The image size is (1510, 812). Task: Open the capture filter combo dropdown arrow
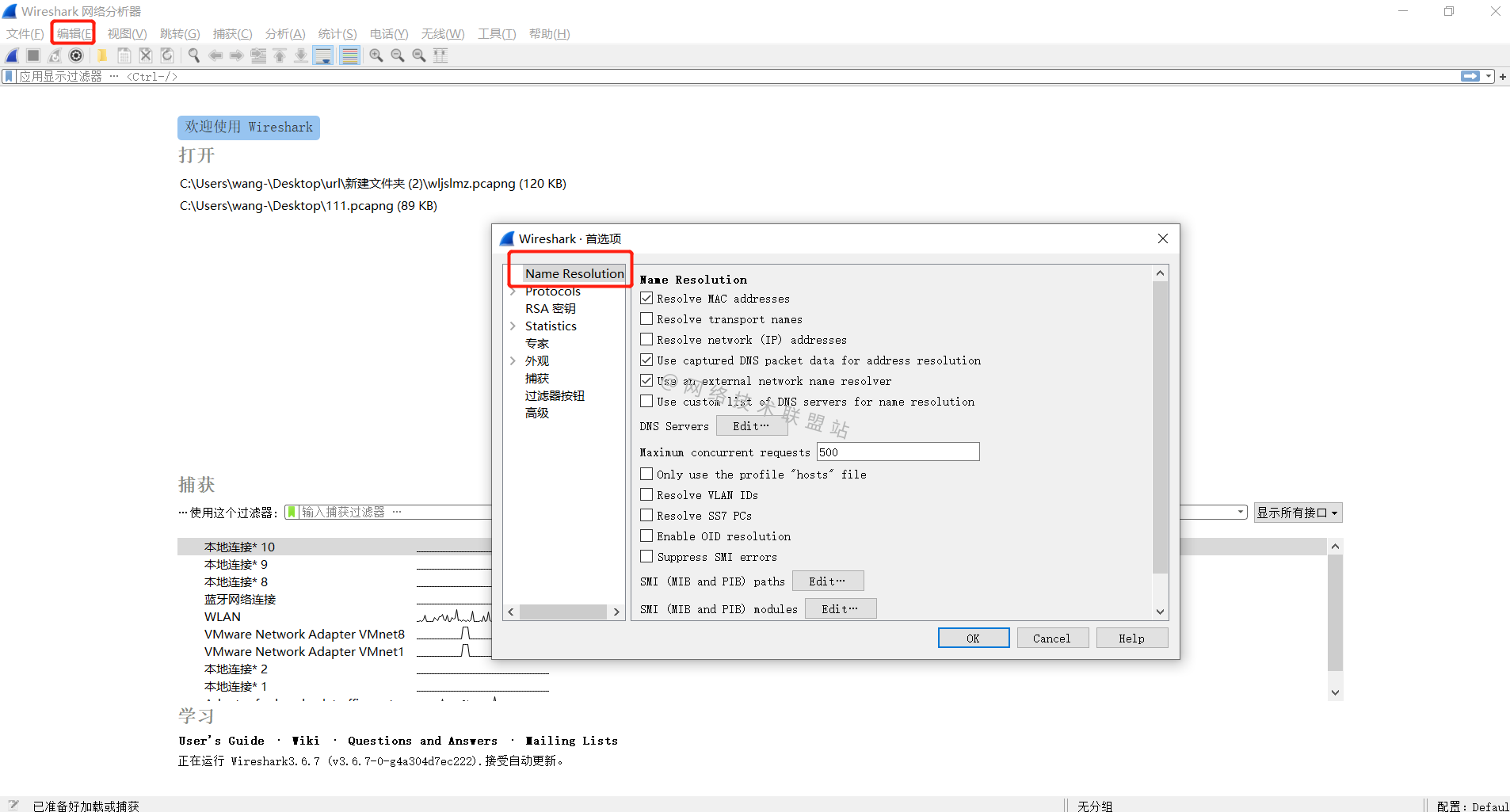click(1241, 513)
